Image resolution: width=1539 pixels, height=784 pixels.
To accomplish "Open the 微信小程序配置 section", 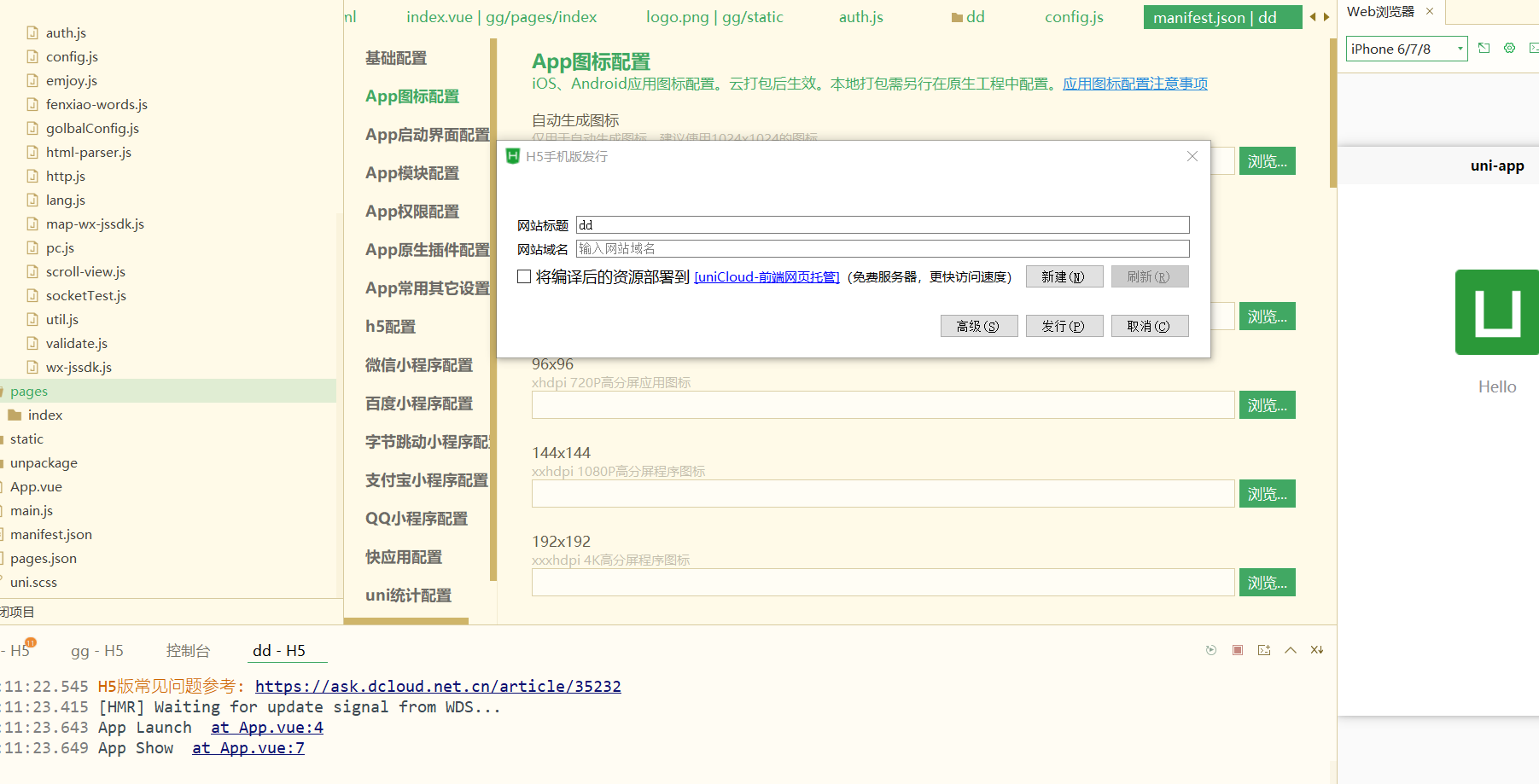I will pos(418,364).
